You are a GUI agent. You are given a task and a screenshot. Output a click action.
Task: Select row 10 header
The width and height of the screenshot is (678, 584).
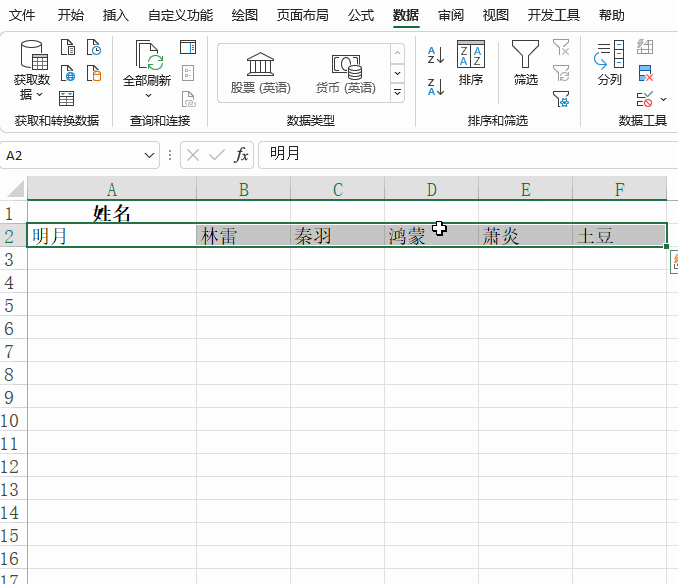click(13, 420)
